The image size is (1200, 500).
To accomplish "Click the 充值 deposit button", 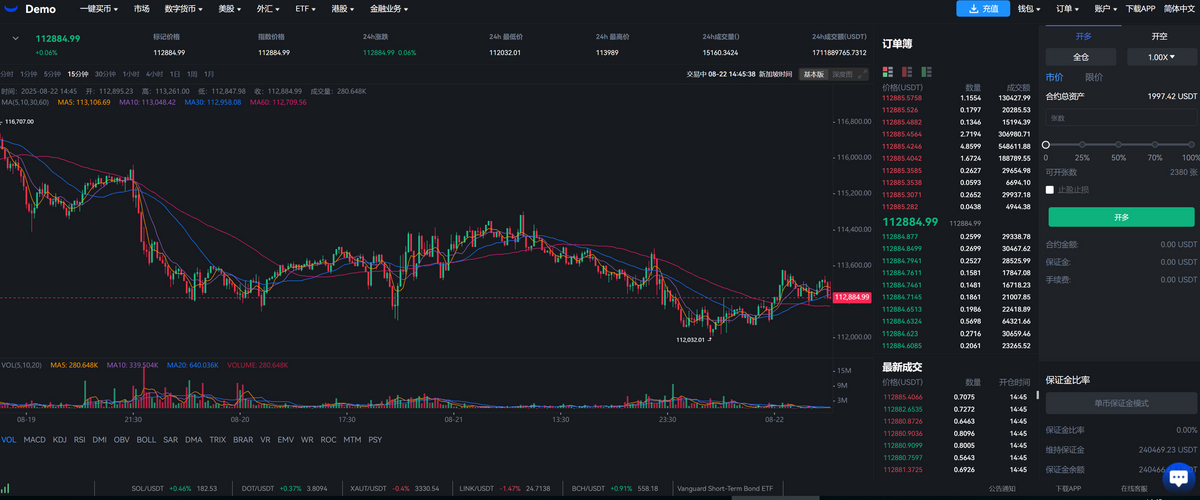I will point(983,8).
